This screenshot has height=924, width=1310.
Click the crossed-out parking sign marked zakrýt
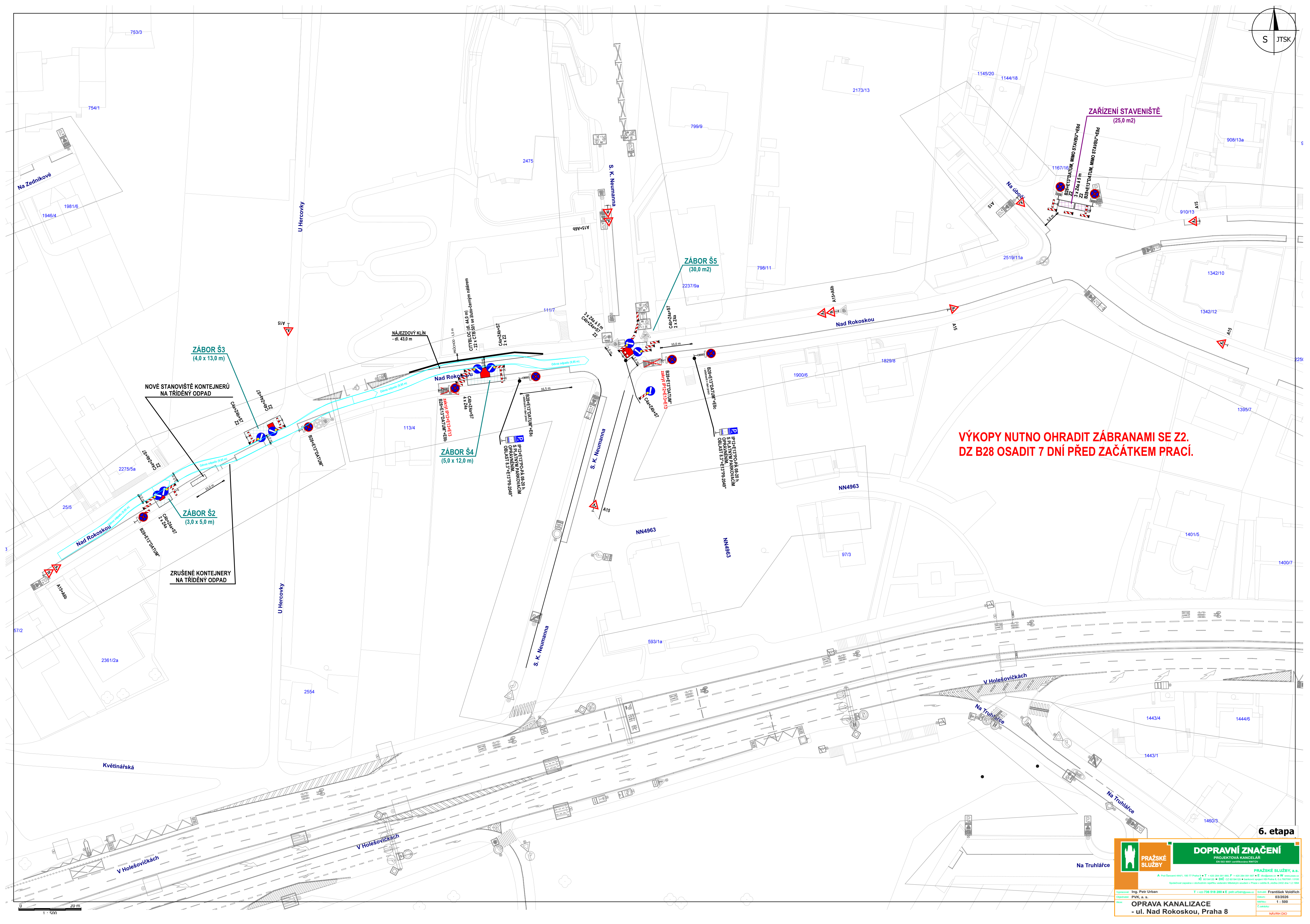pos(652,363)
